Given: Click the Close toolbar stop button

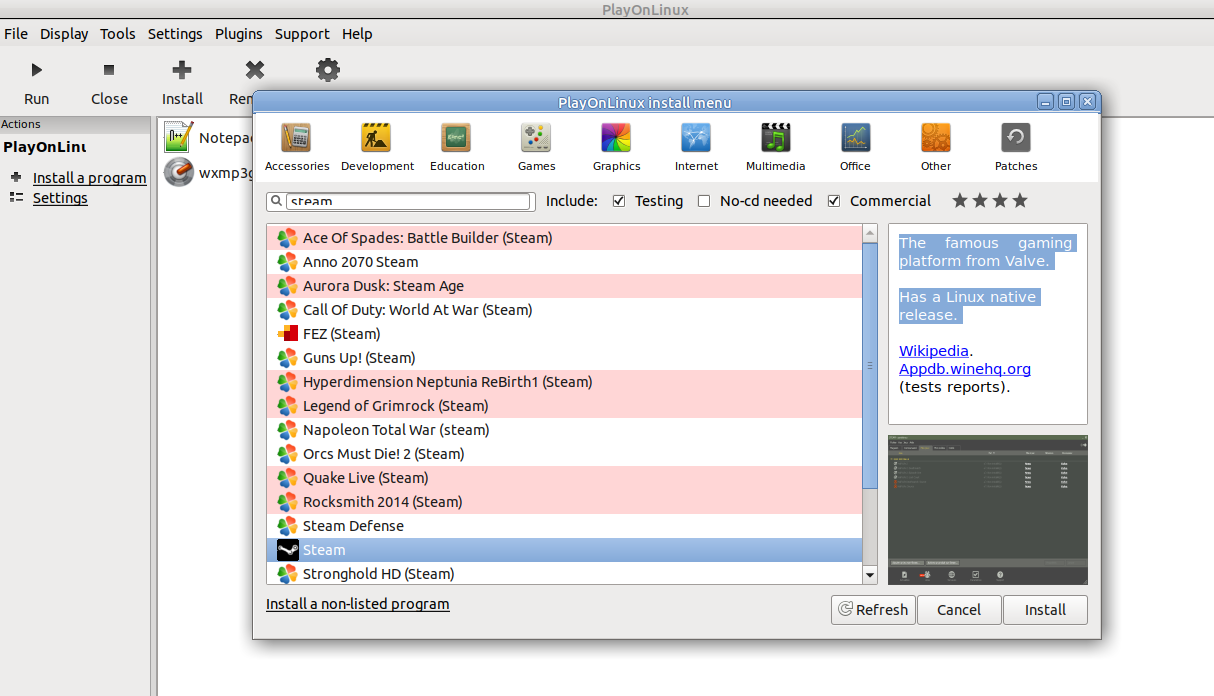Looking at the screenshot, I should pos(109,83).
